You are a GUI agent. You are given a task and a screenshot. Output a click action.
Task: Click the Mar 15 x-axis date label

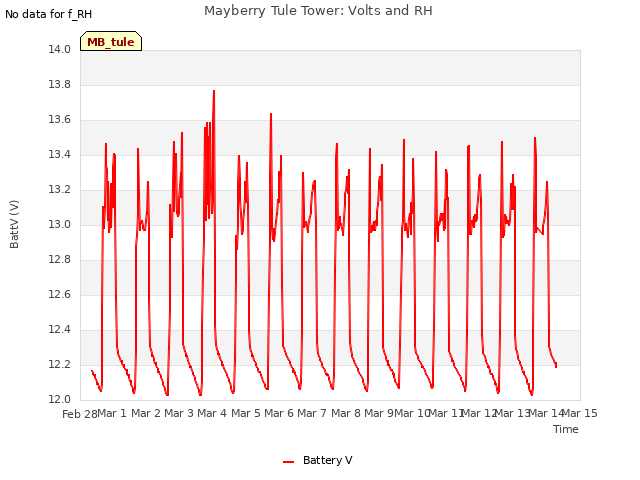pyautogui.click(x=580, y=413)
